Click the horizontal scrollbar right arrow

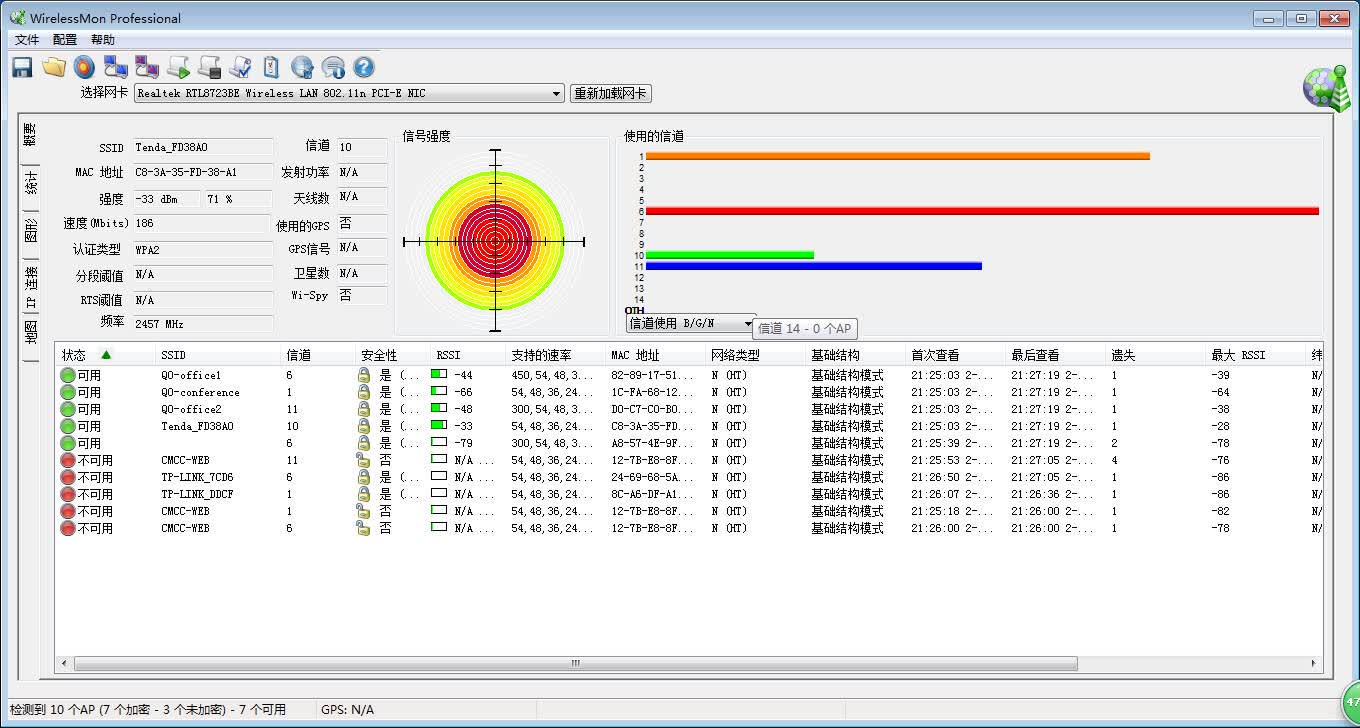coord(1314,663)
